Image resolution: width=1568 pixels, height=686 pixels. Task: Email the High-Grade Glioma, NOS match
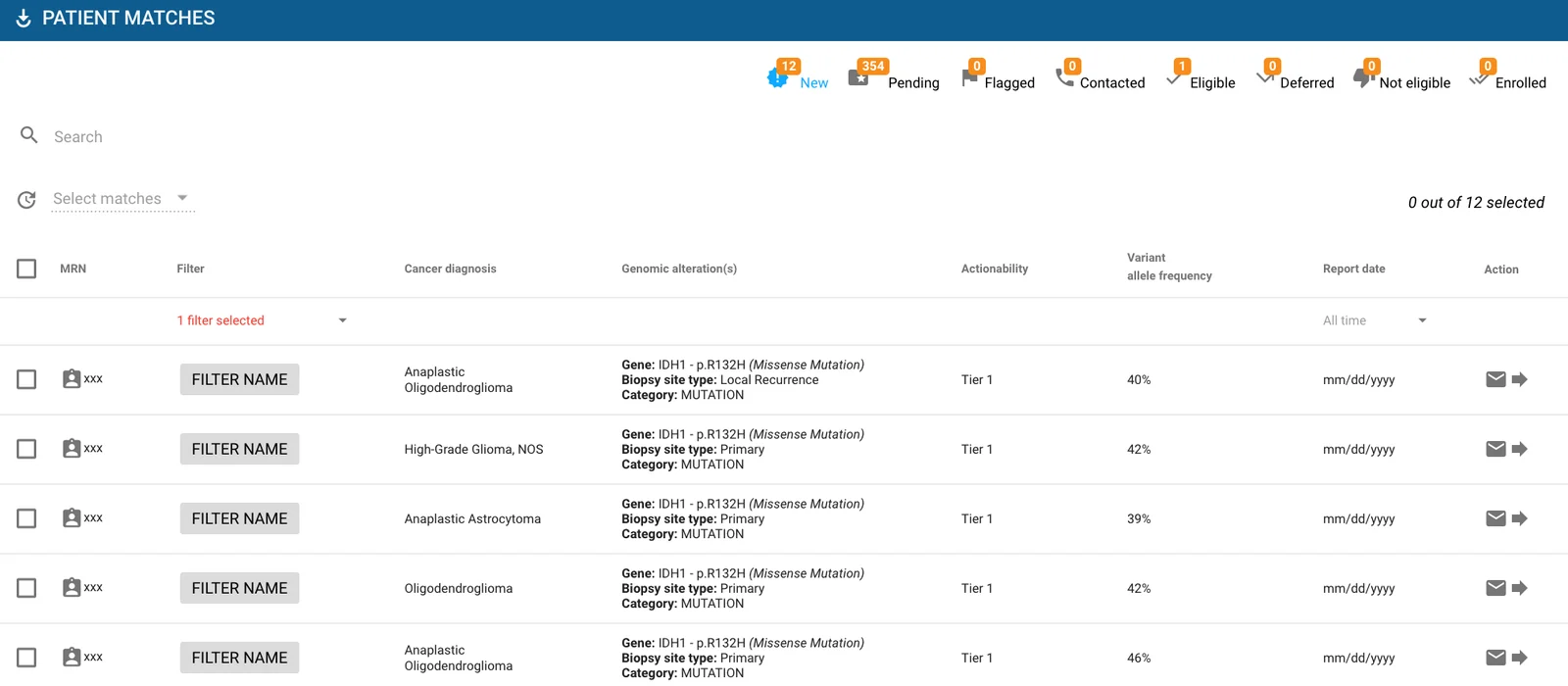click(1495, 449)
